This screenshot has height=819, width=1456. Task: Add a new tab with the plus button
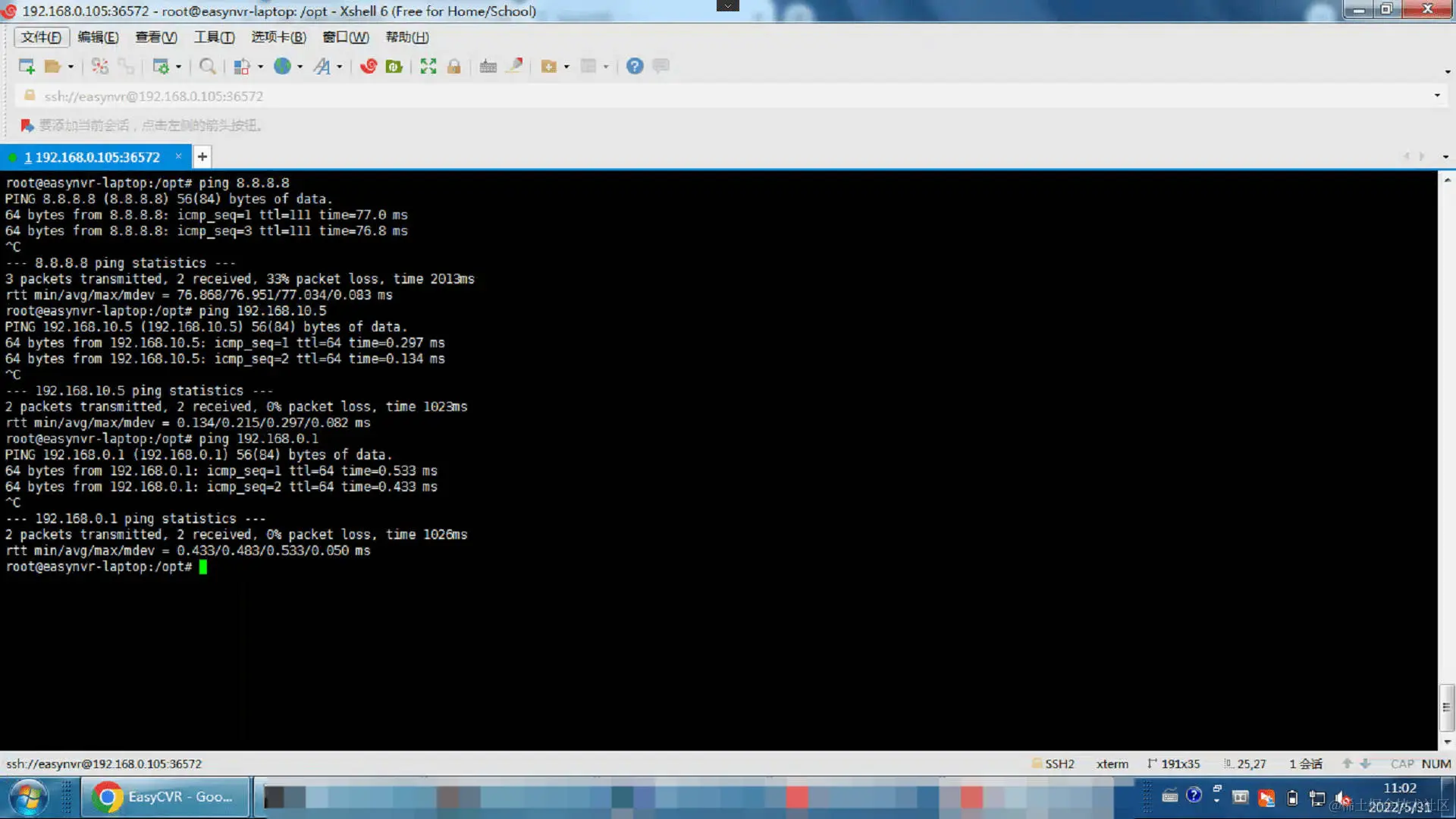pos(202,157)
